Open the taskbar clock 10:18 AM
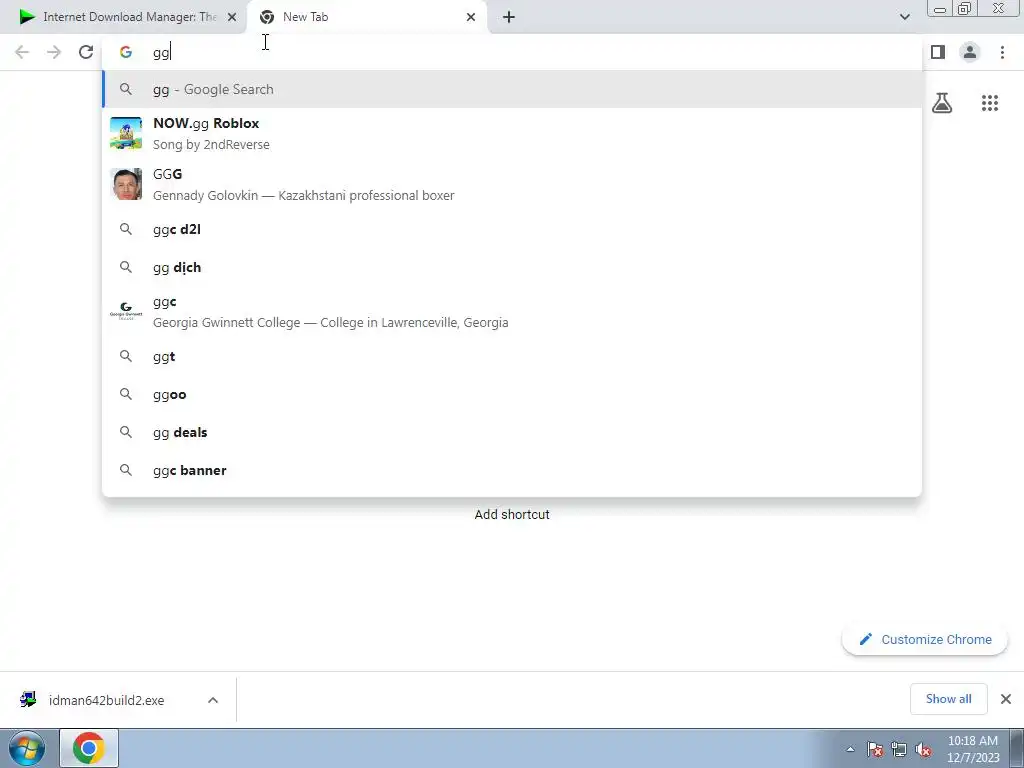The width and height of the screenshot is (1024, 768). (973, 749)
